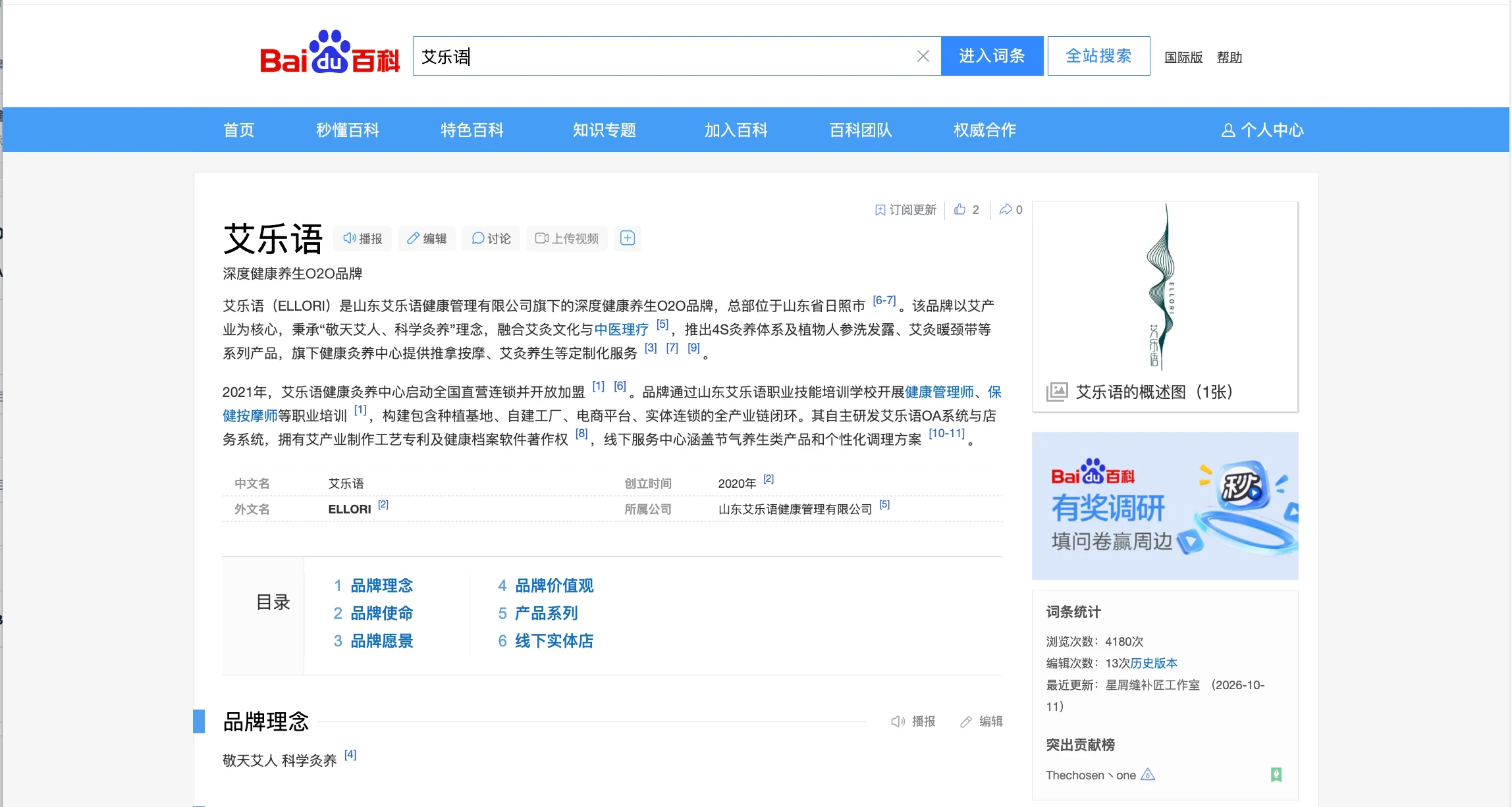Screen dimensions: 1512x807
Task: Open 权威合作 in the nav bar
Action: 985,130
